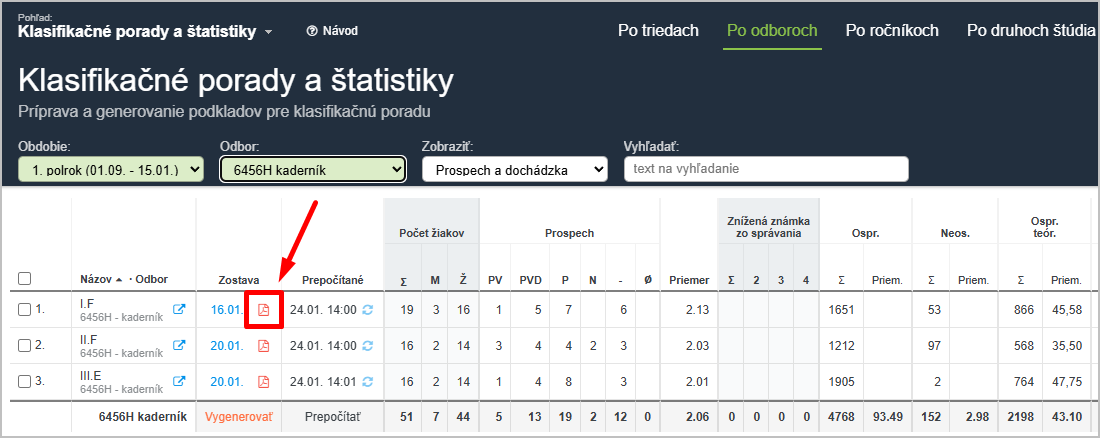Open PDF icon for class II.F

264,346
